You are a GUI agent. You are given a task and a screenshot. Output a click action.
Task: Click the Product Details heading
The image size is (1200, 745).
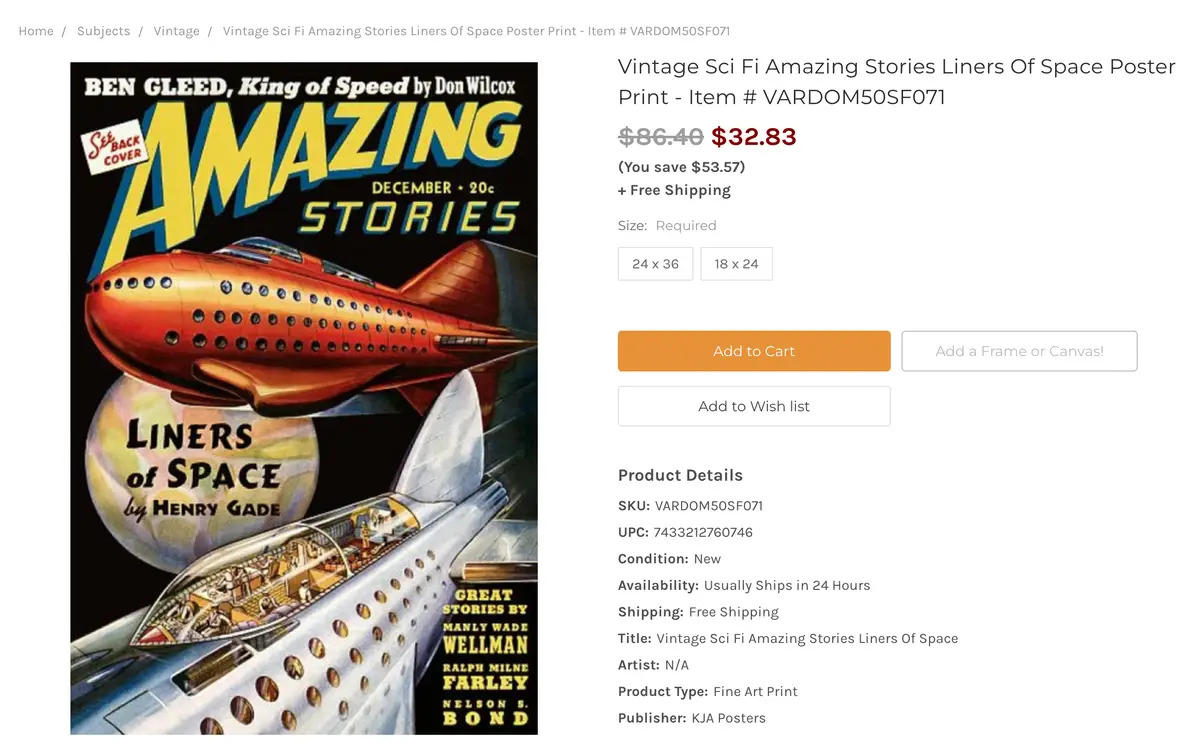(680, 475)
